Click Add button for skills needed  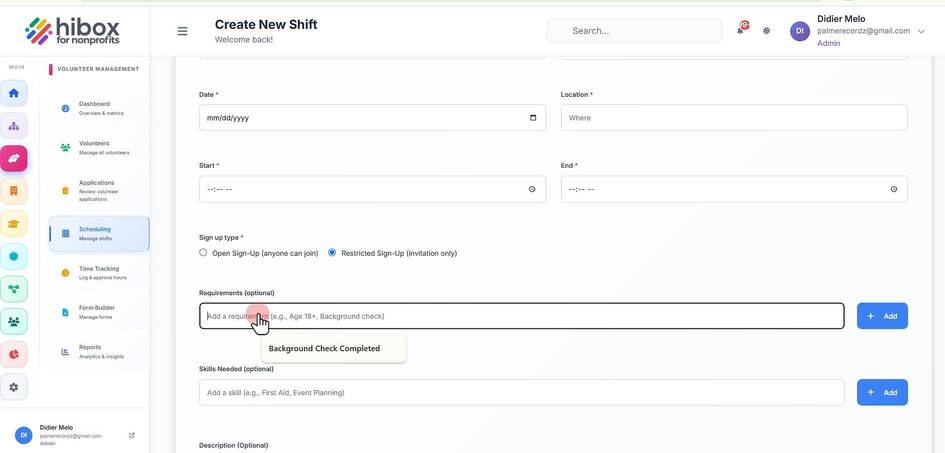tap(882, 392)
